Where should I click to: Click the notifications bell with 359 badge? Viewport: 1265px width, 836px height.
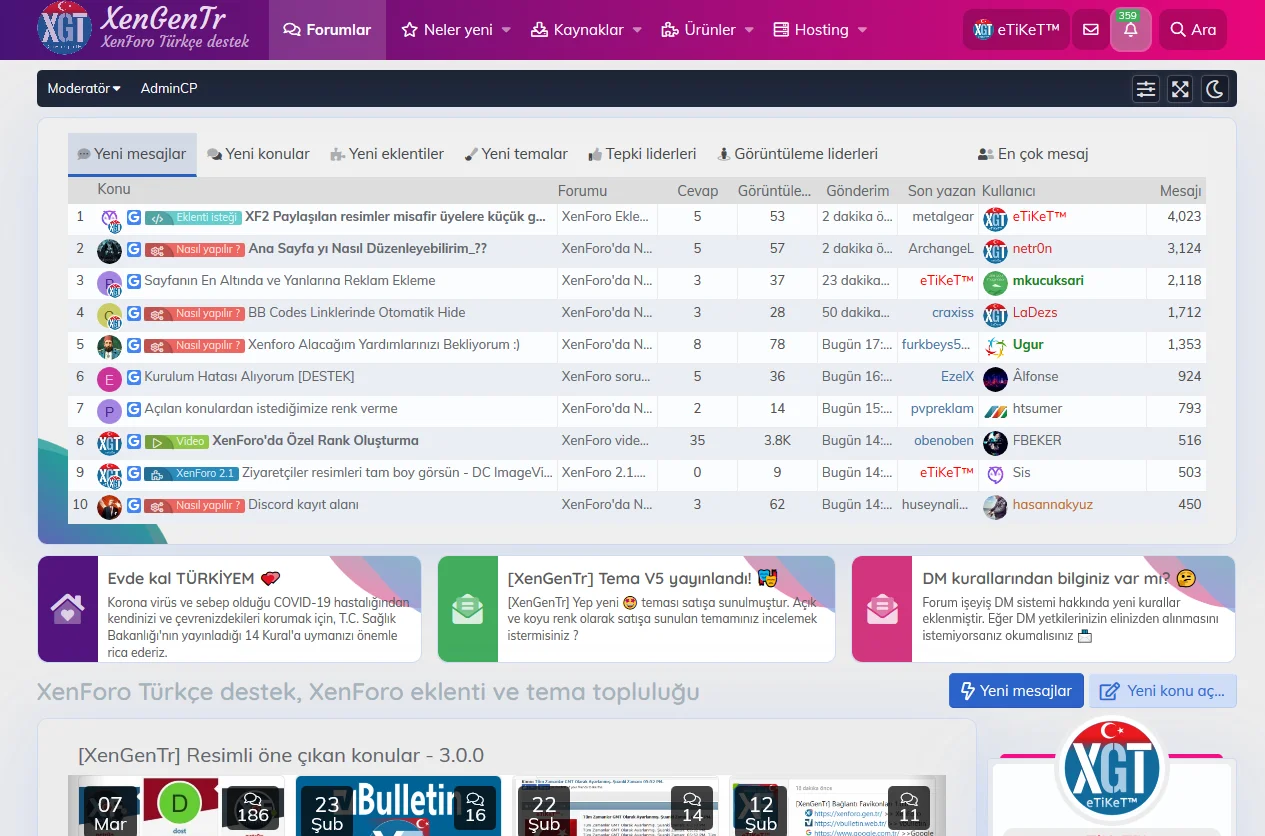tap(1130, 31)
